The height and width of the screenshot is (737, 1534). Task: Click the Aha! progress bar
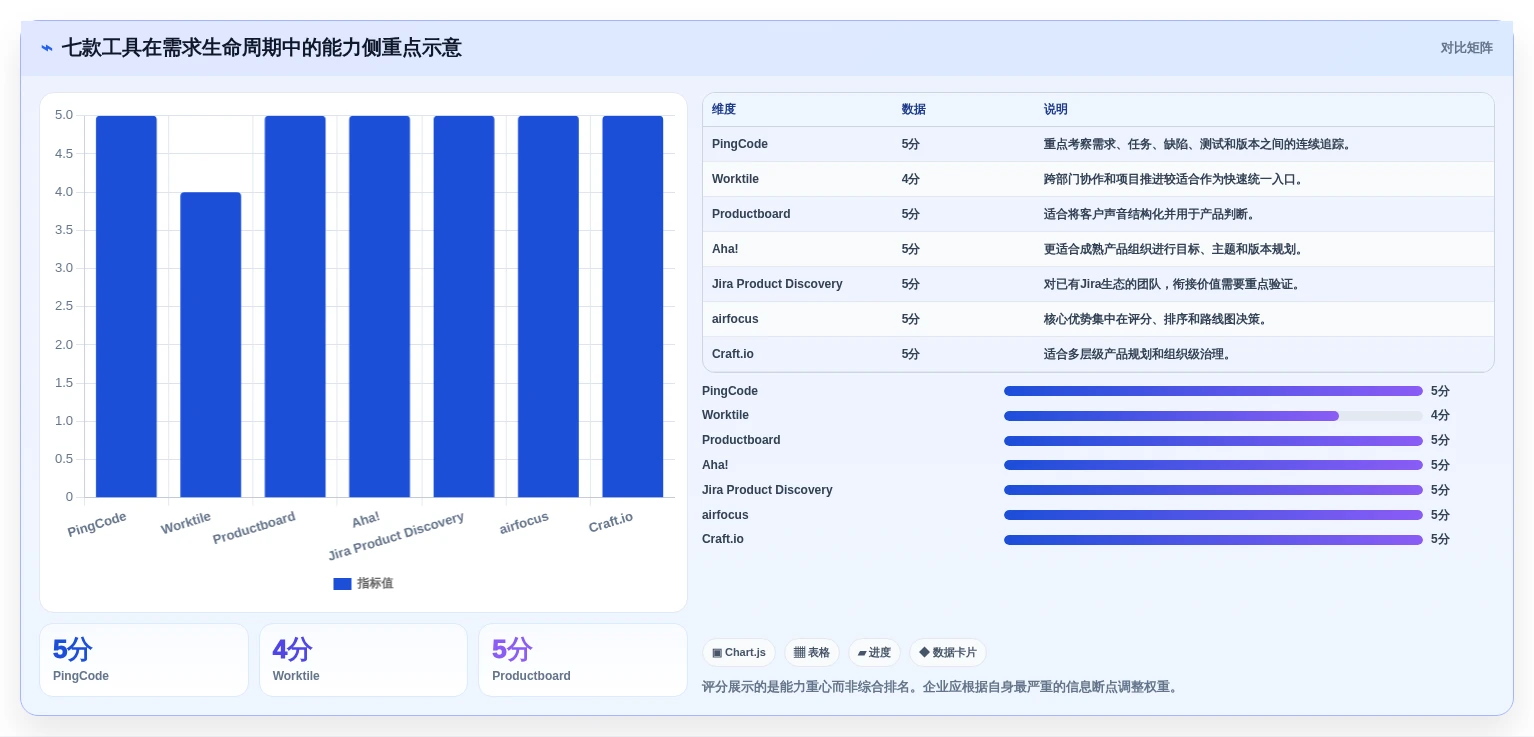[x=1213, y=465]
